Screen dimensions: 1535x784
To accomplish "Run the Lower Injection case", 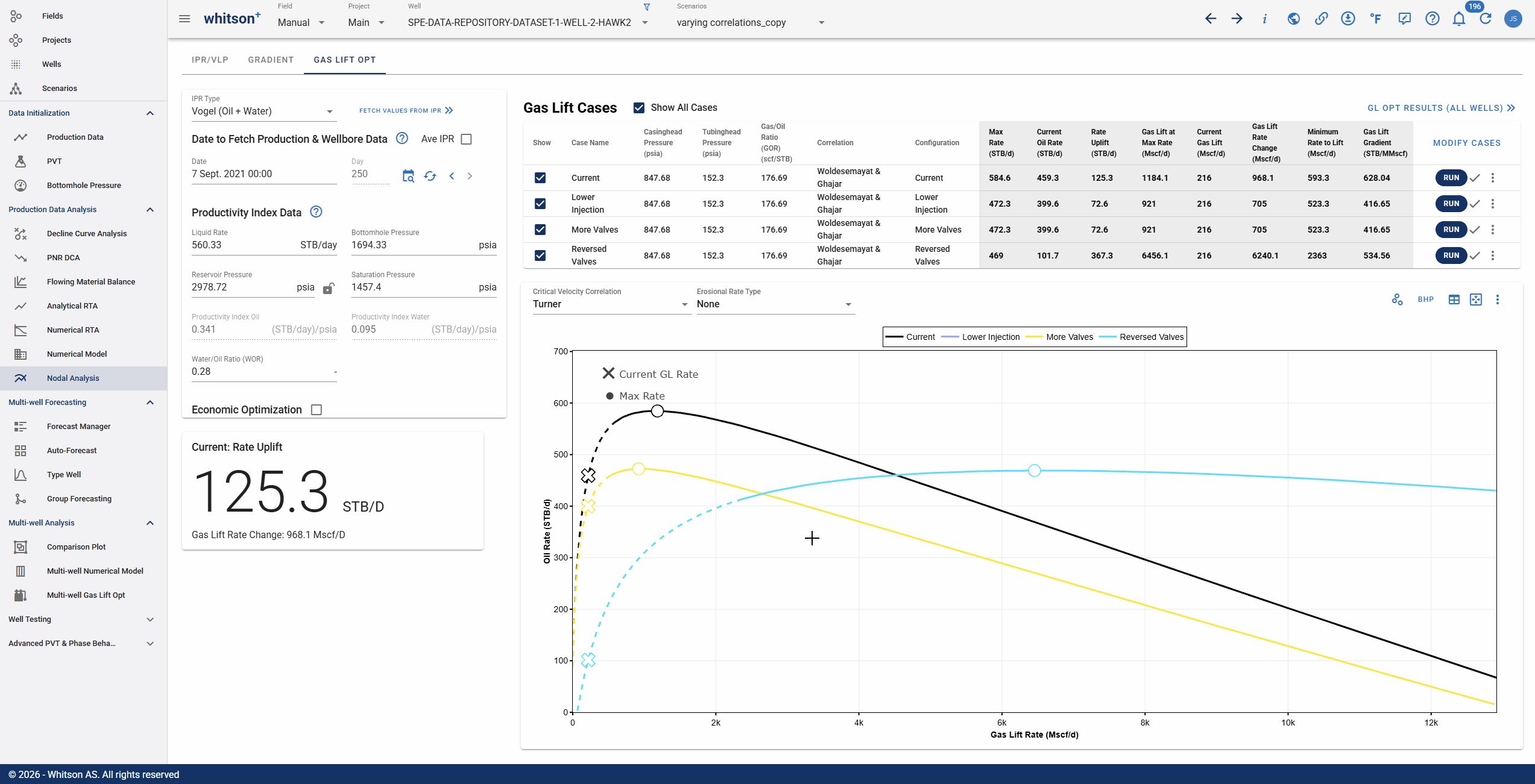I will [x=1451, y=204].
